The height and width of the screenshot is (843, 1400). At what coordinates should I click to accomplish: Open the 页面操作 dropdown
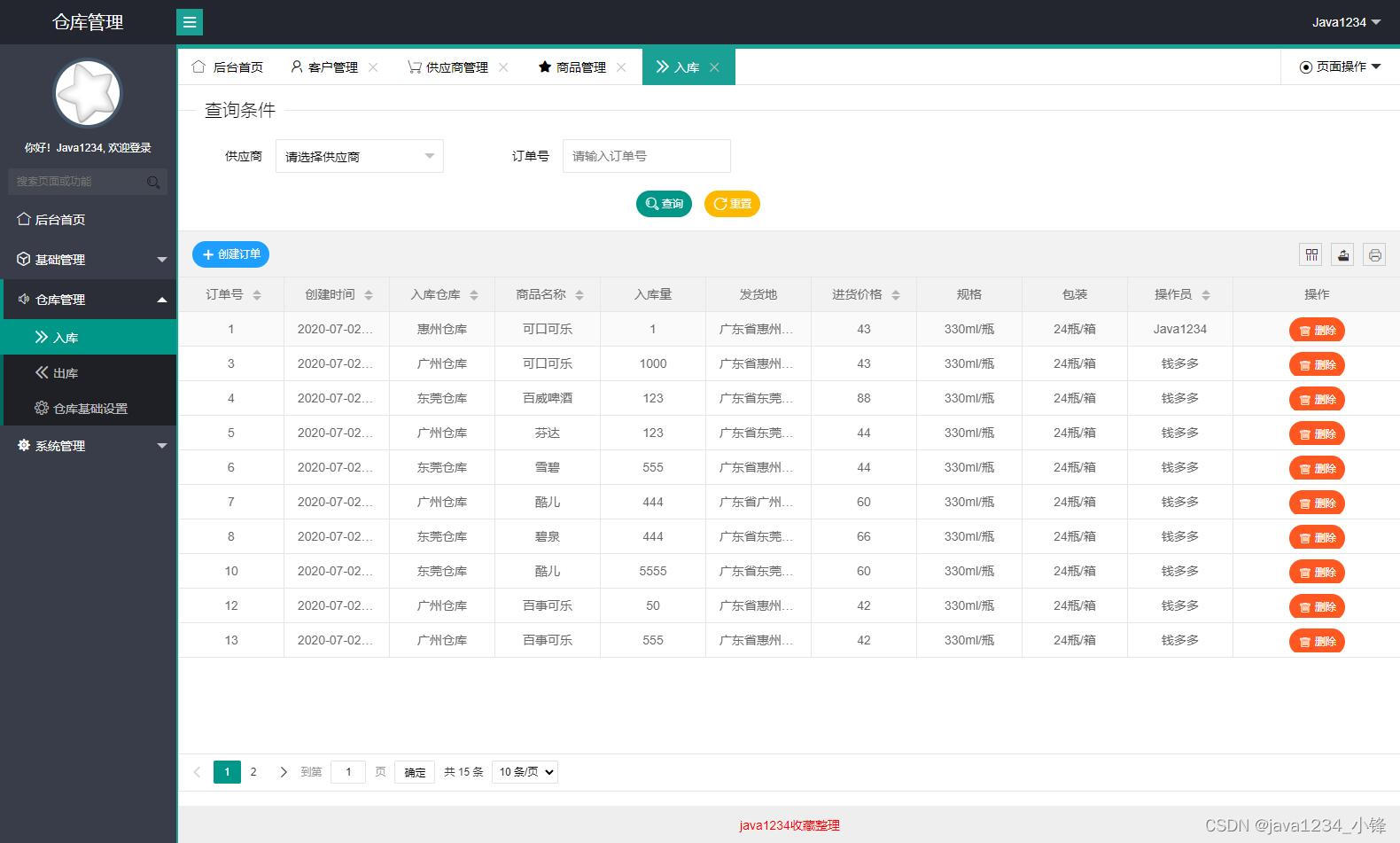coord(1340,66)
